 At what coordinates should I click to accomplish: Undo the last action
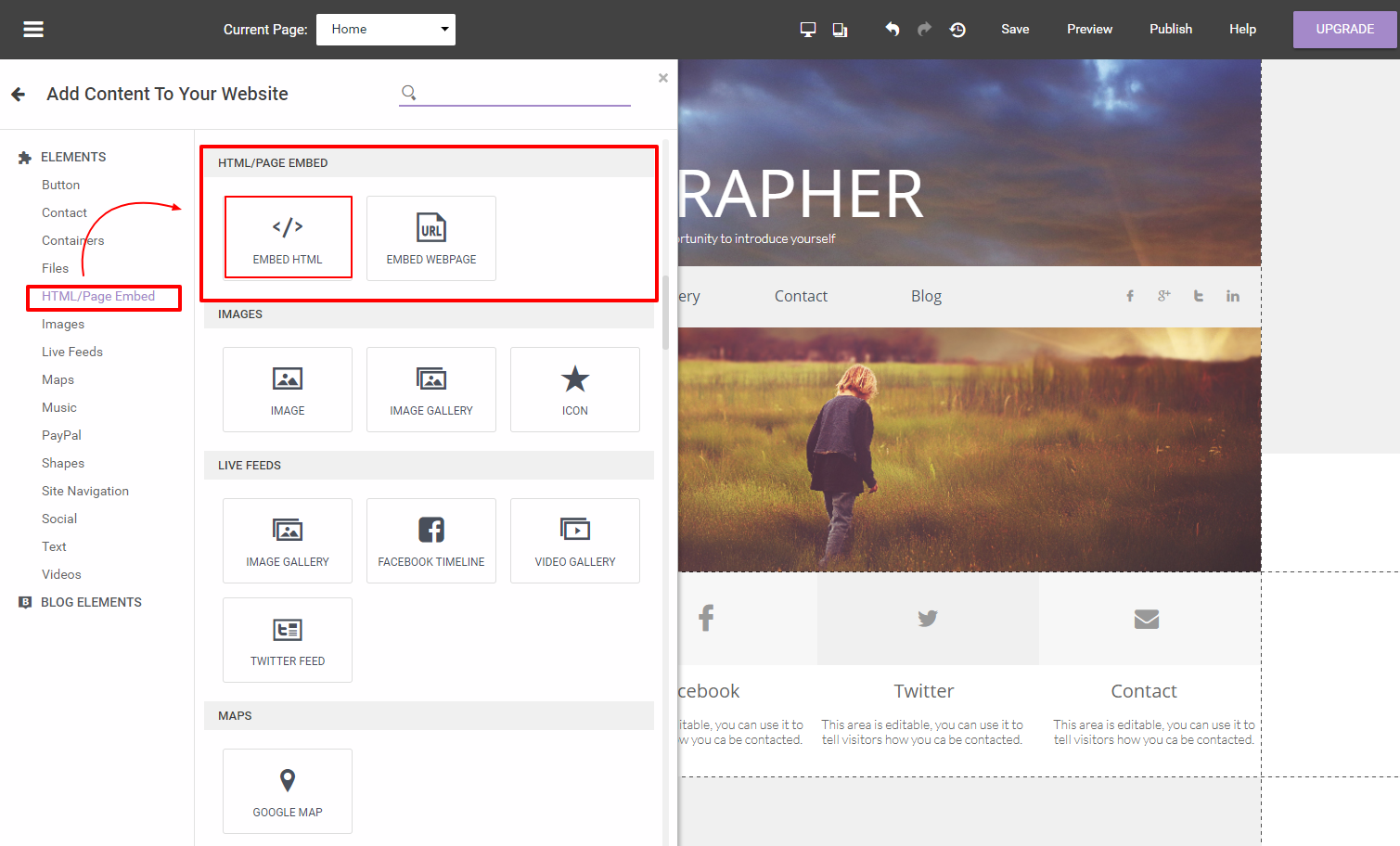(893, 30)
